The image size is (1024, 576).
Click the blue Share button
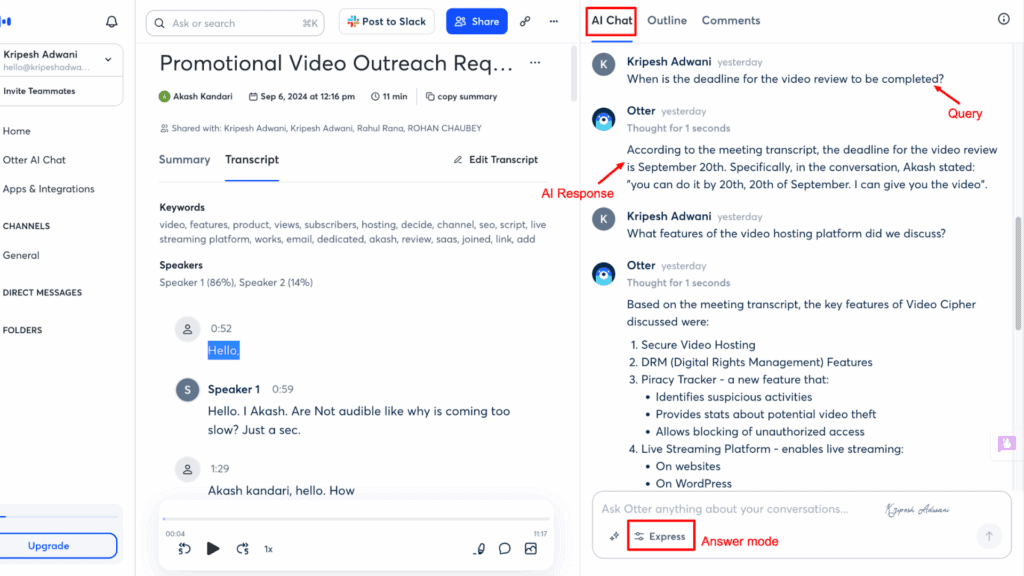pos(477,22)
